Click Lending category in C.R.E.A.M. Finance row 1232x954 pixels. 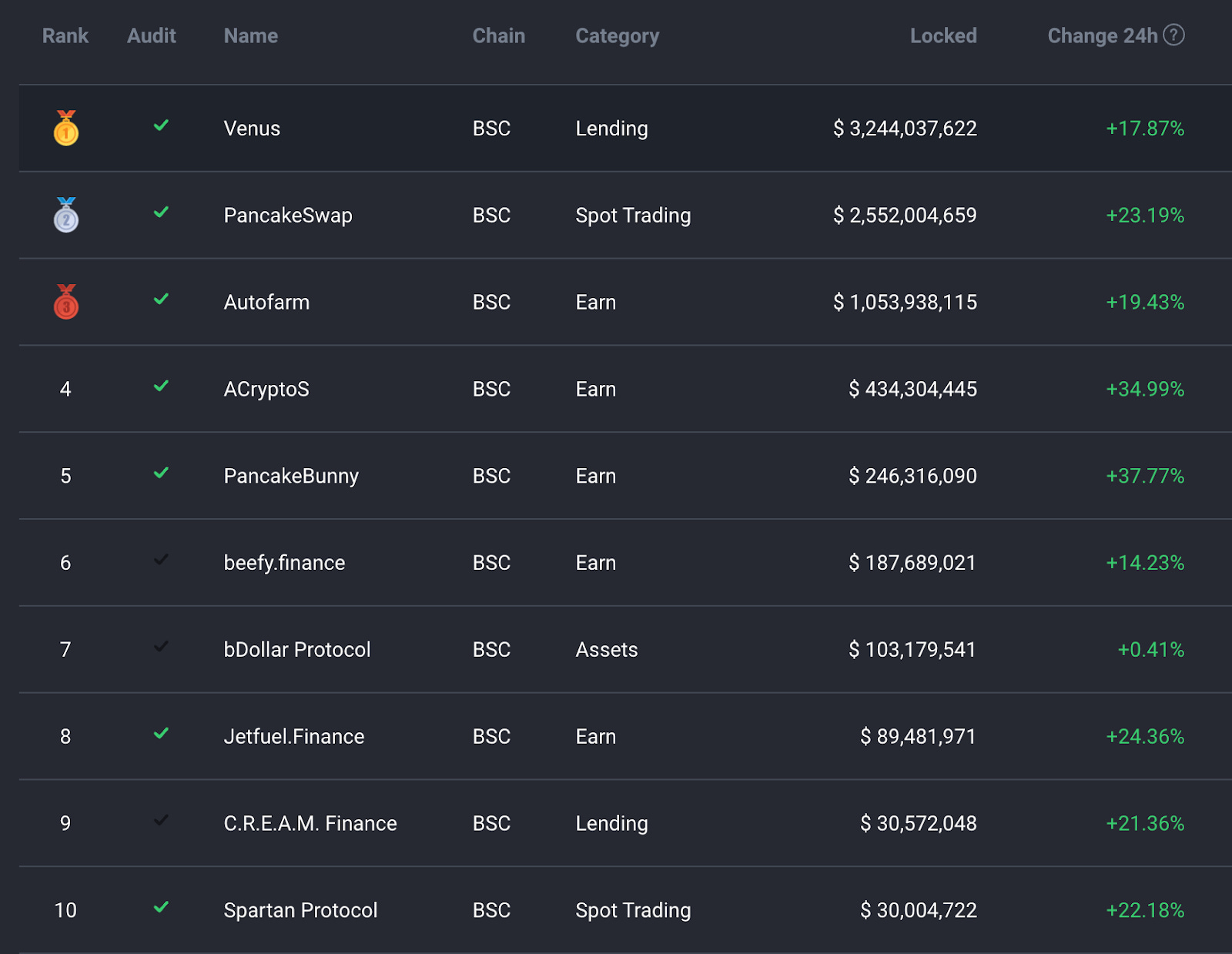612,824
